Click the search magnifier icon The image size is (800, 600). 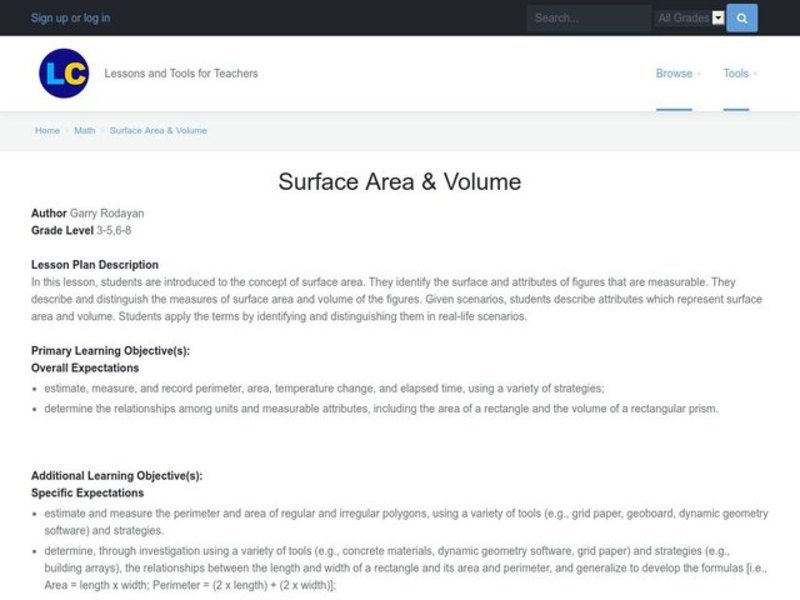point(741,17)
